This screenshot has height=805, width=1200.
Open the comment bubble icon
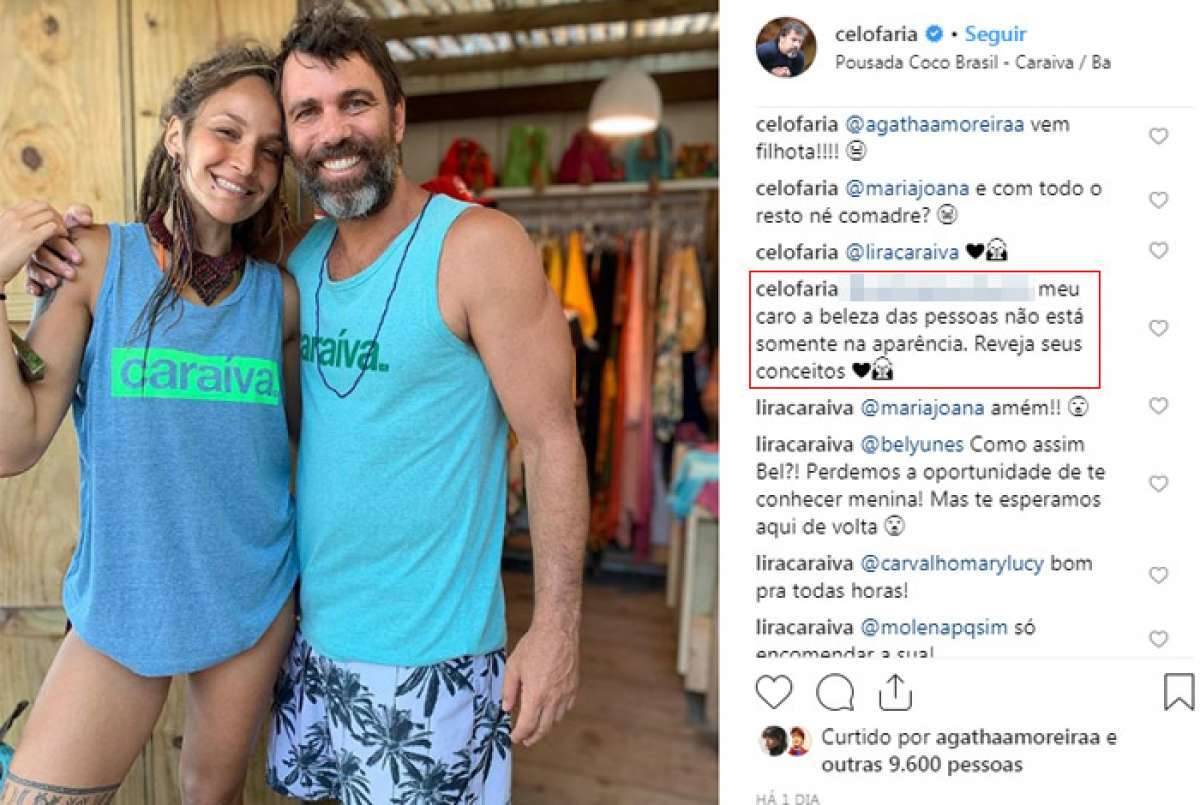tap(835, 692)
